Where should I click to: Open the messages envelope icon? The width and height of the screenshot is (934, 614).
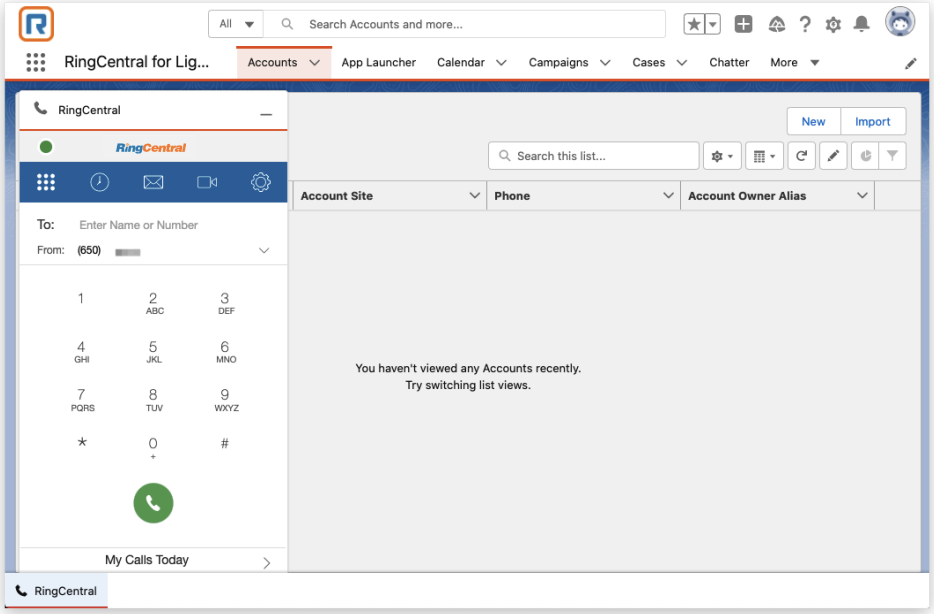coord(153,182)
